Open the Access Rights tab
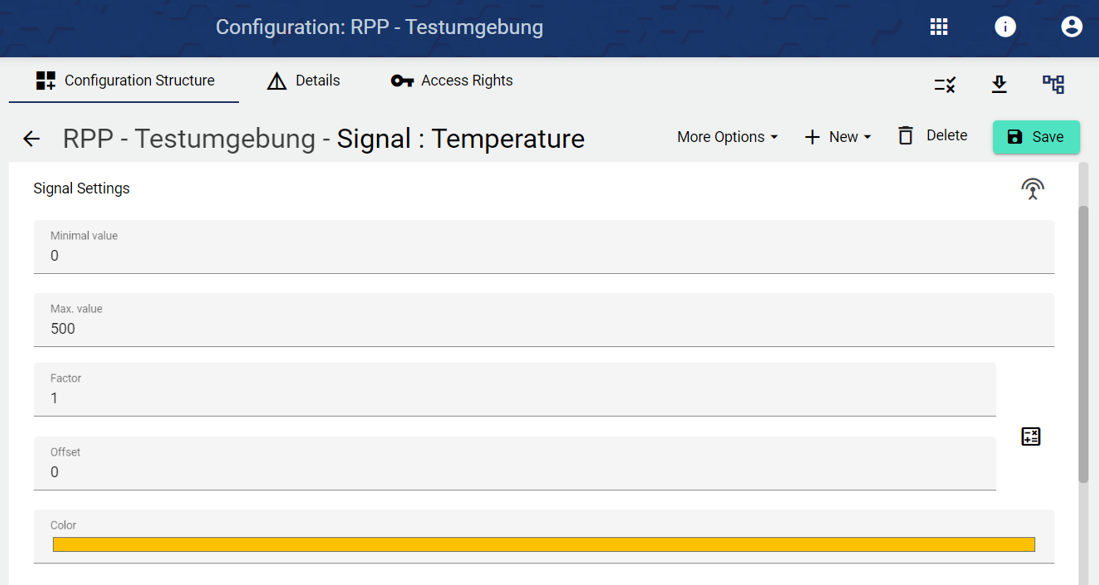 click(452, 81)
